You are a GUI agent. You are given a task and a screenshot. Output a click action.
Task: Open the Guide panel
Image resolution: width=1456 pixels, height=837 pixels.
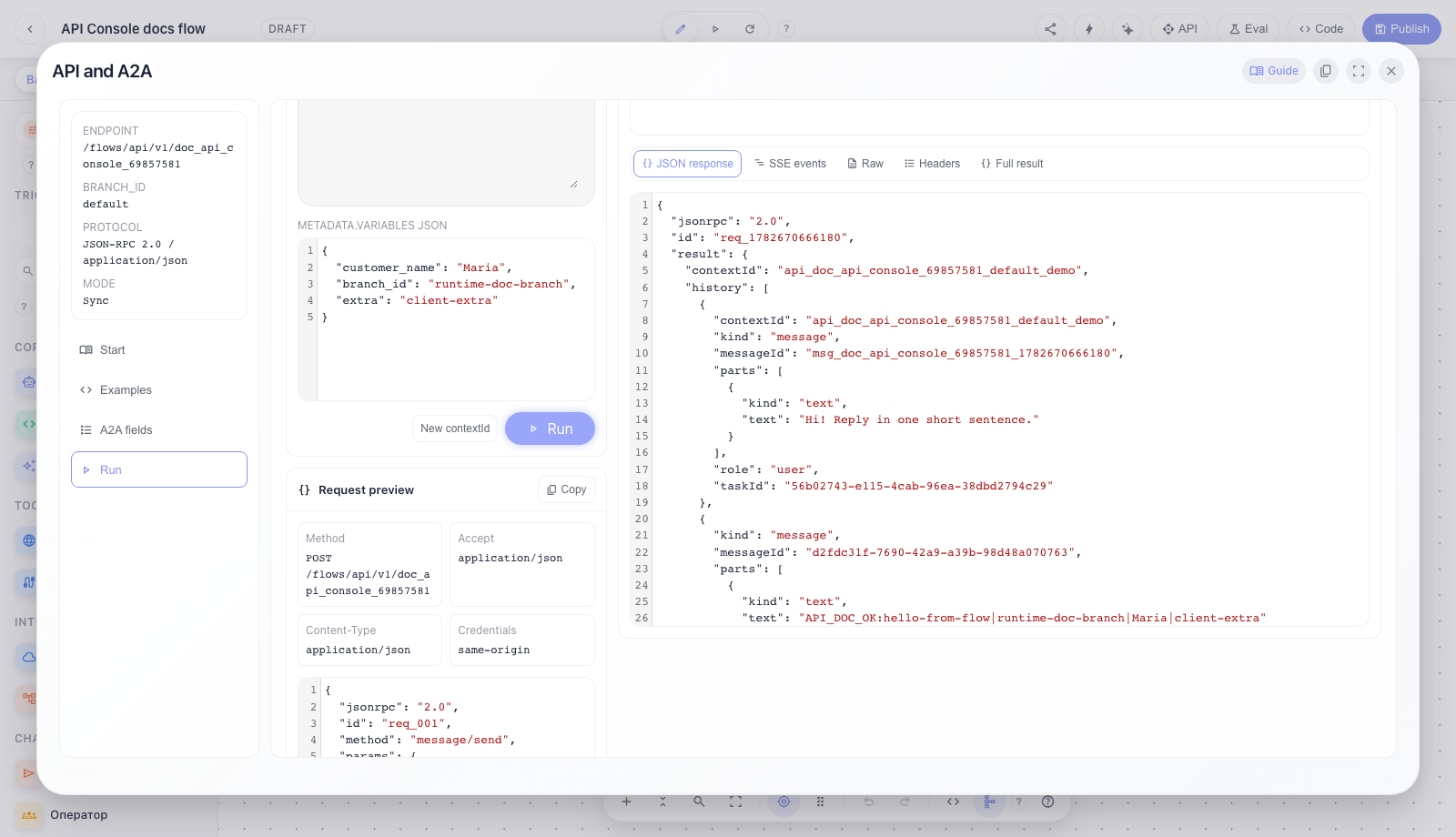click(x=1274, y=71)
